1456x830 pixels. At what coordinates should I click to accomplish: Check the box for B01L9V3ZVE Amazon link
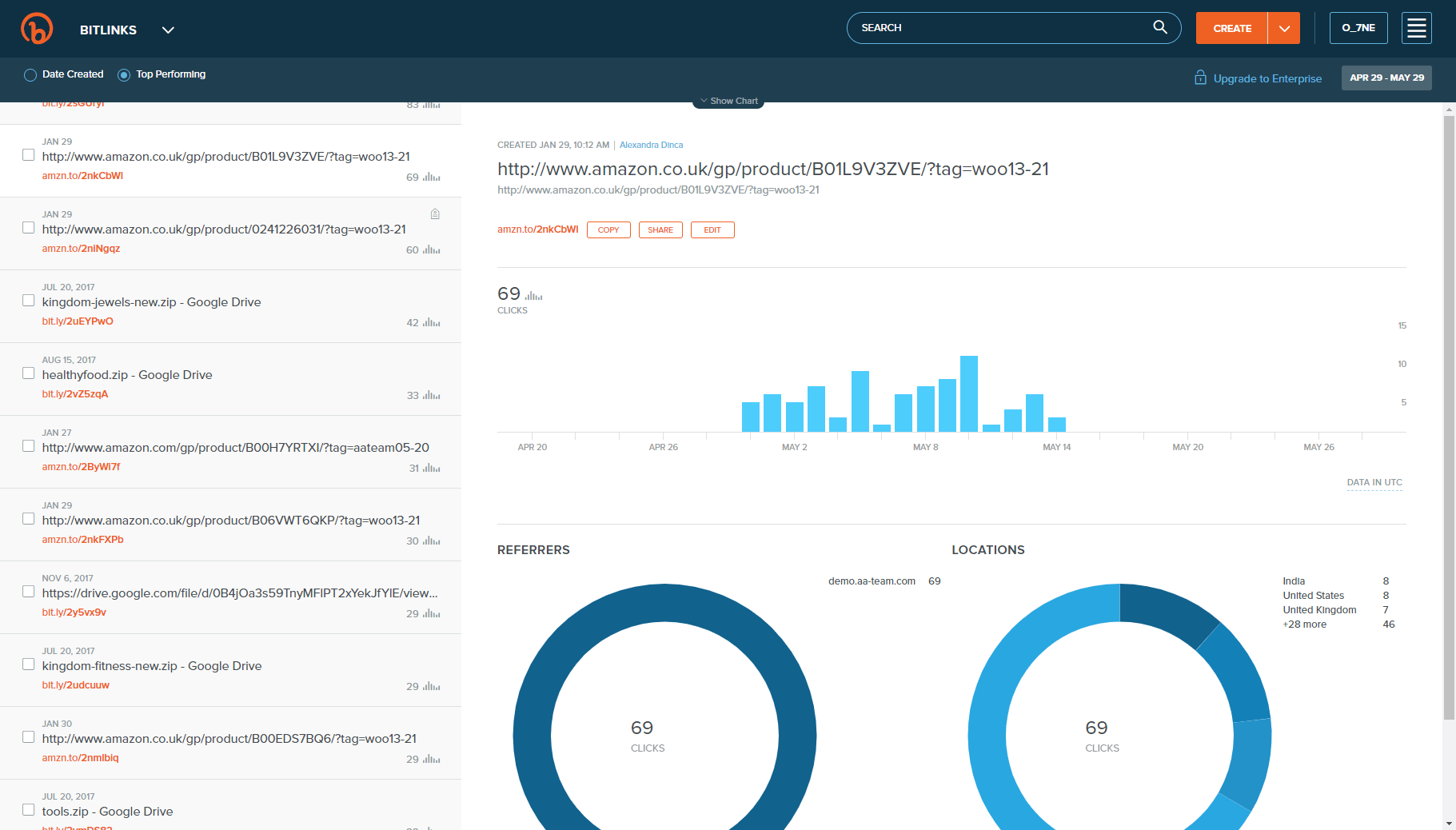(x=28, y=154)
